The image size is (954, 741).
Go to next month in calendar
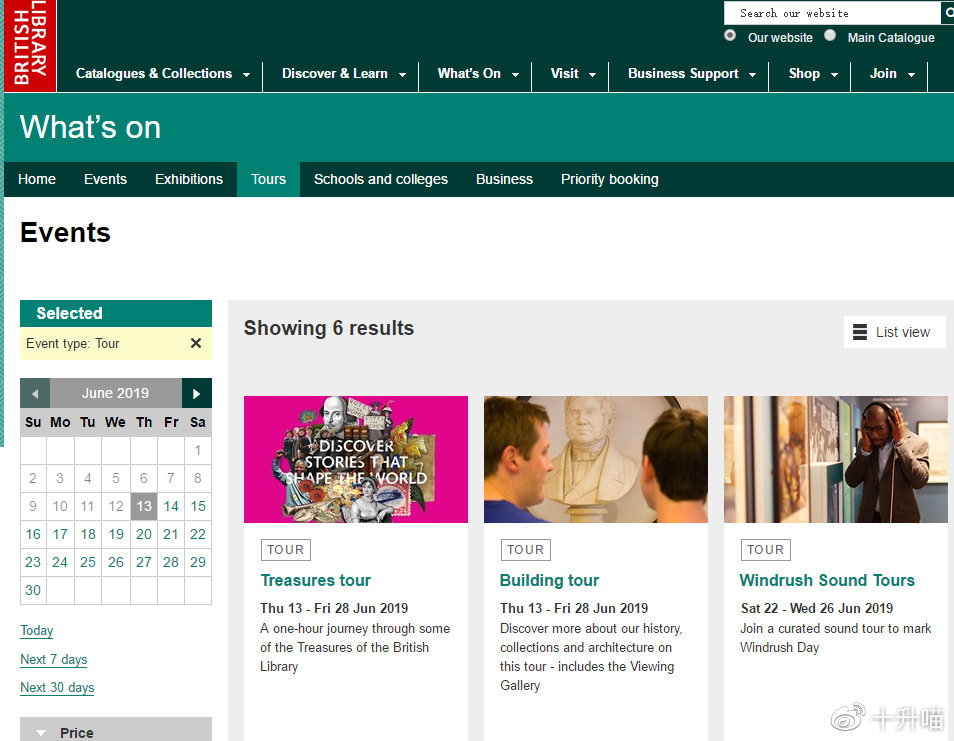pyautogui.click(x=197, y=393)
